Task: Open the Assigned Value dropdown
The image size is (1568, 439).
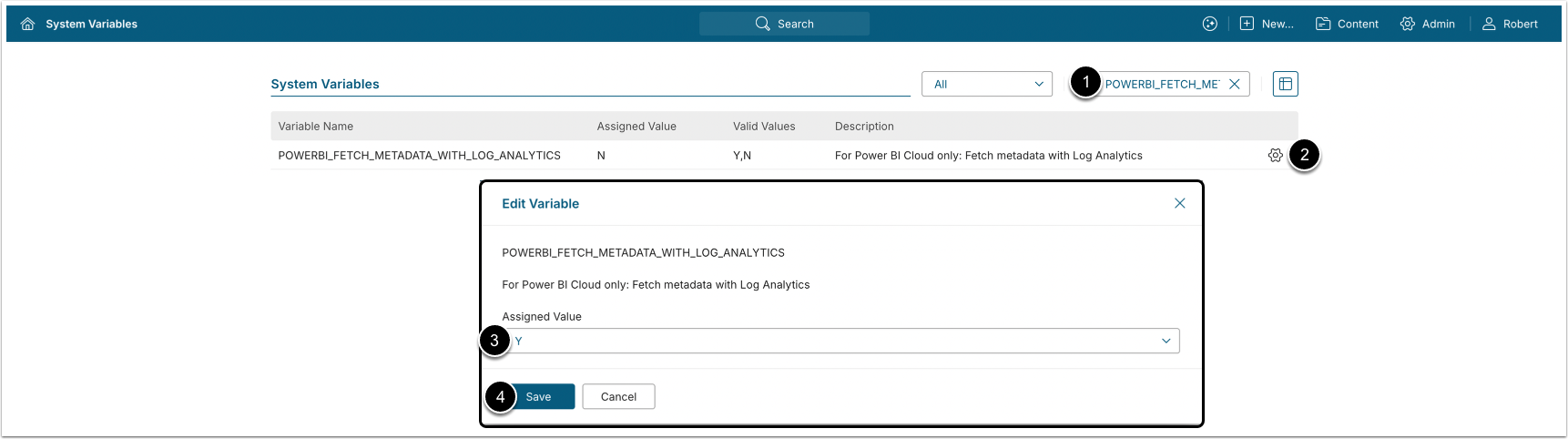Action: point(838,341)
